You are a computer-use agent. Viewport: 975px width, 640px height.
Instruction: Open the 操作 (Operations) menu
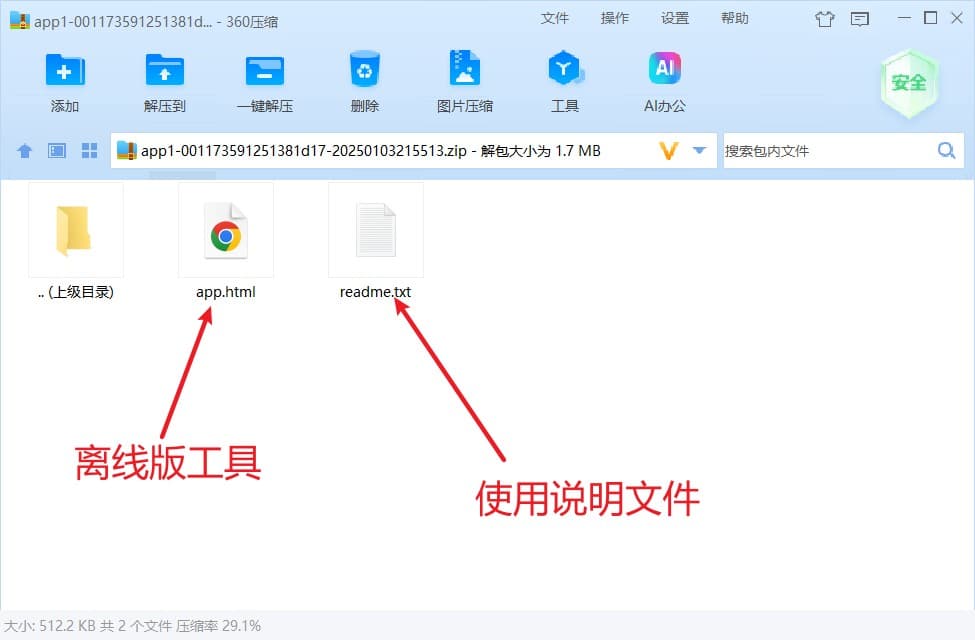pos(614,18)
